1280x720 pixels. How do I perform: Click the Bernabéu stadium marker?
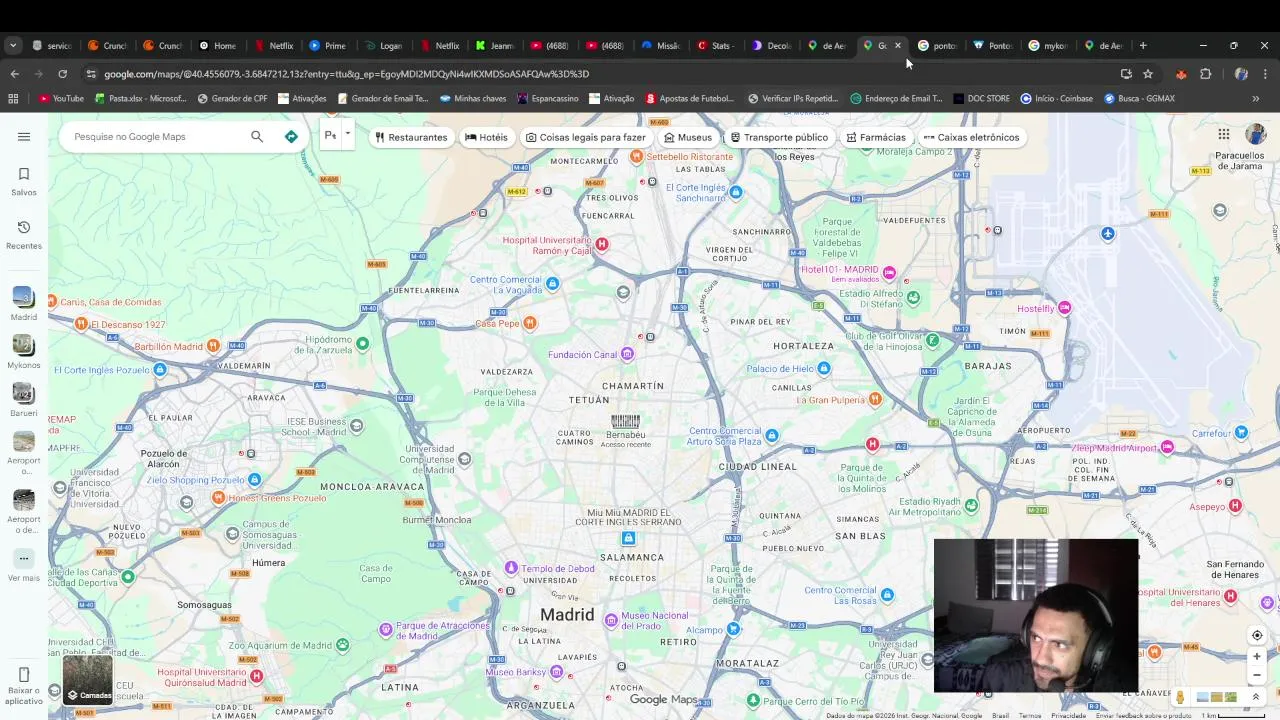pos(625,421)
